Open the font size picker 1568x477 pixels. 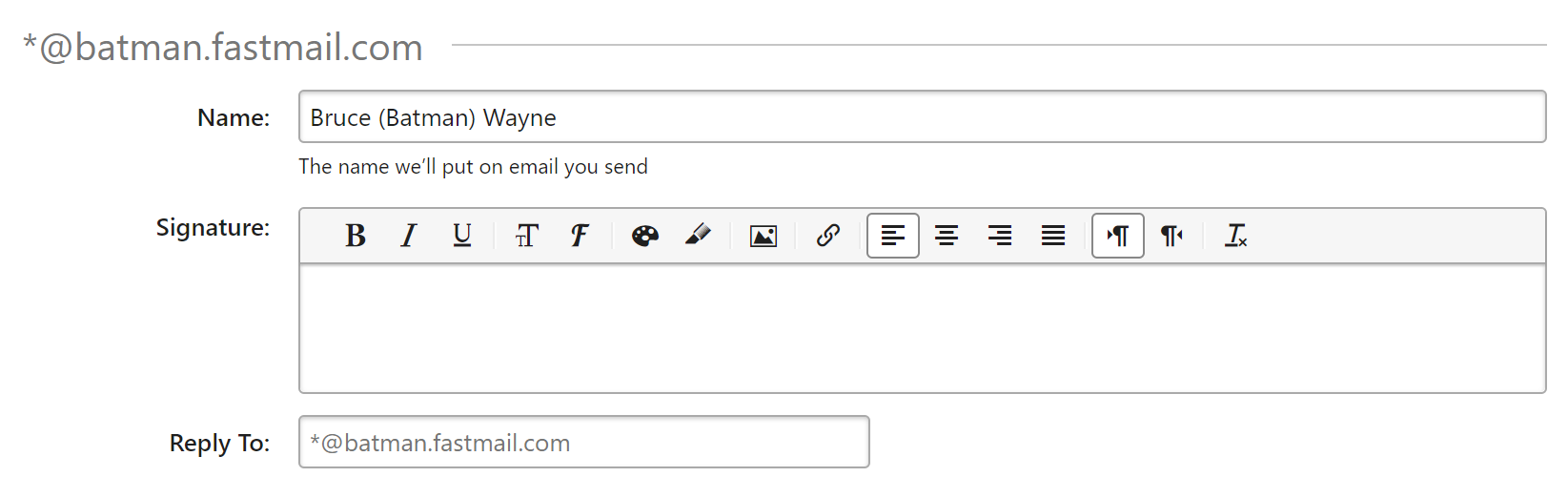[526, 236]
